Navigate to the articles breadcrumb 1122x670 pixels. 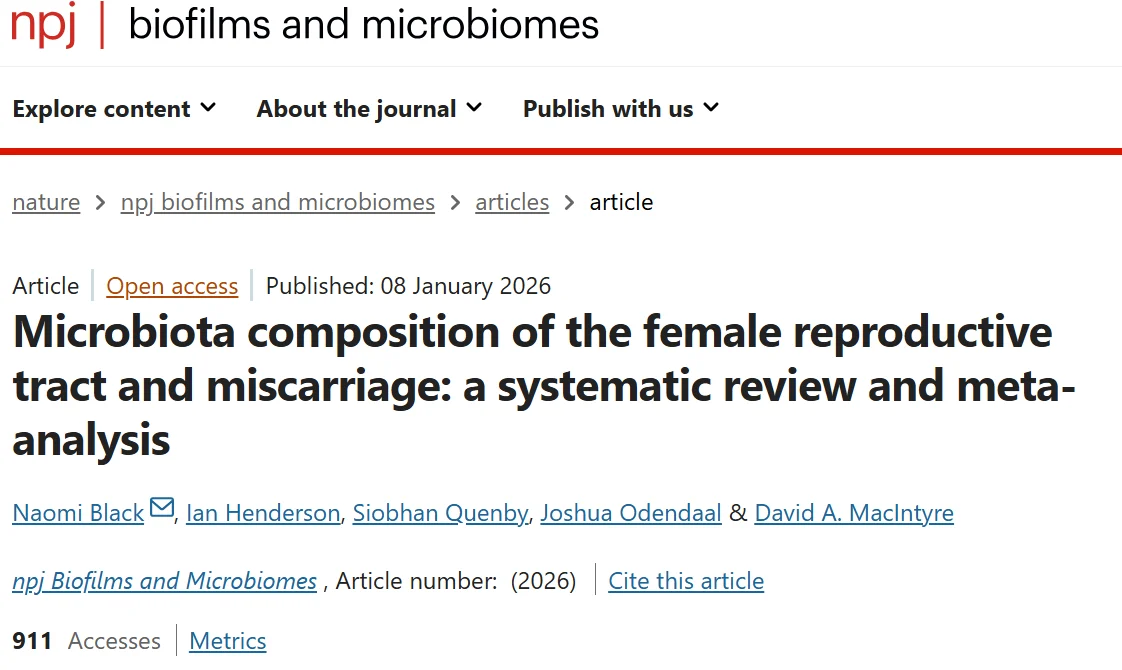512,202
